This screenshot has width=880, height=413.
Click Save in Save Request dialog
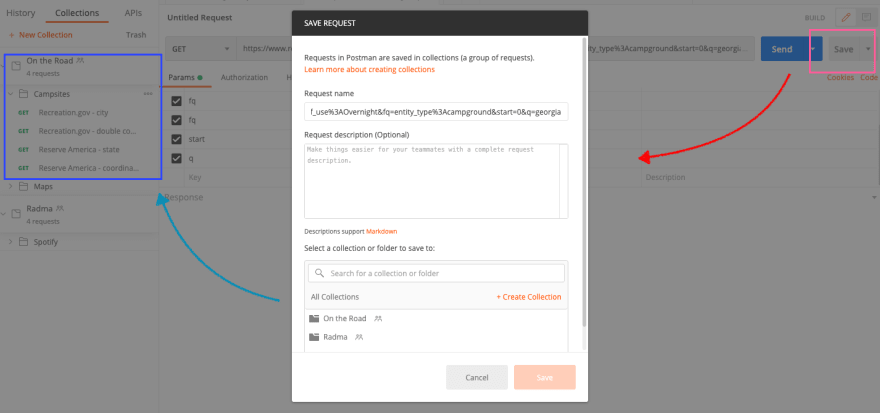tap(545, 378)
